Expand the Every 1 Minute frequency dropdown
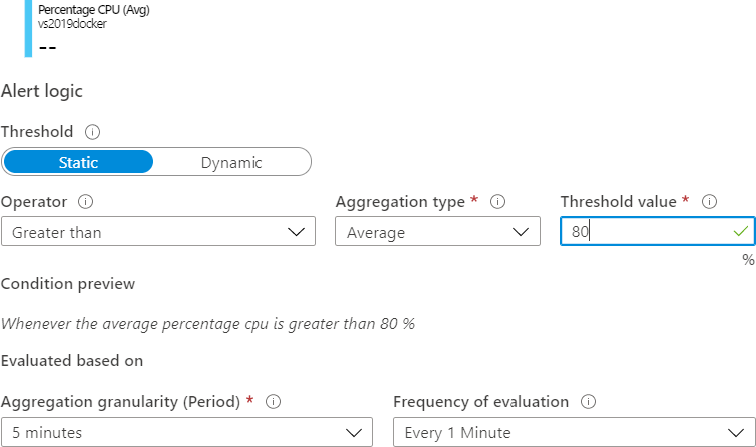Image resolution: width=756 pixels, height=447 pixels. point(574,432)
